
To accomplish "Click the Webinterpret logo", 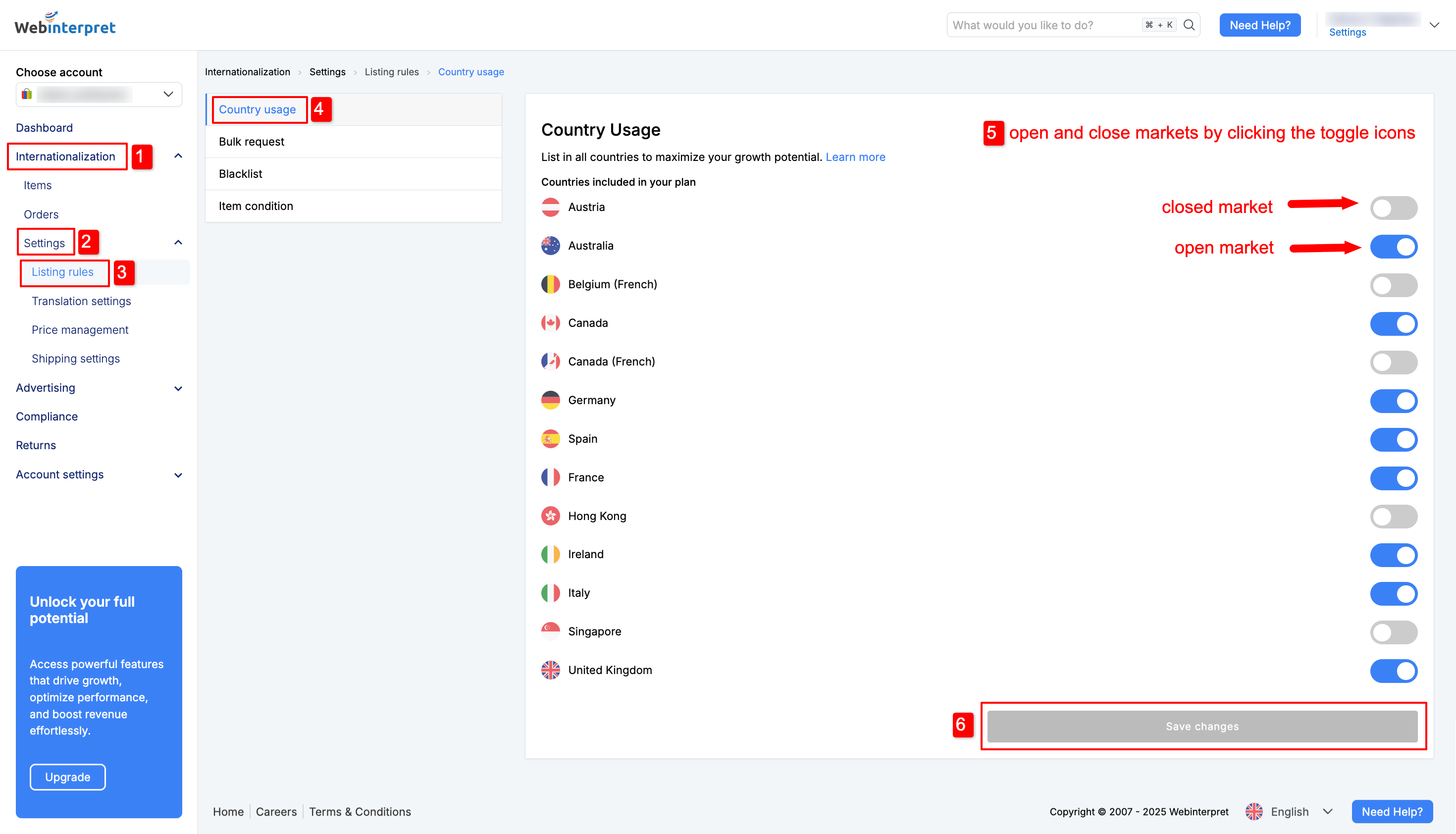I will pos(65,24).
